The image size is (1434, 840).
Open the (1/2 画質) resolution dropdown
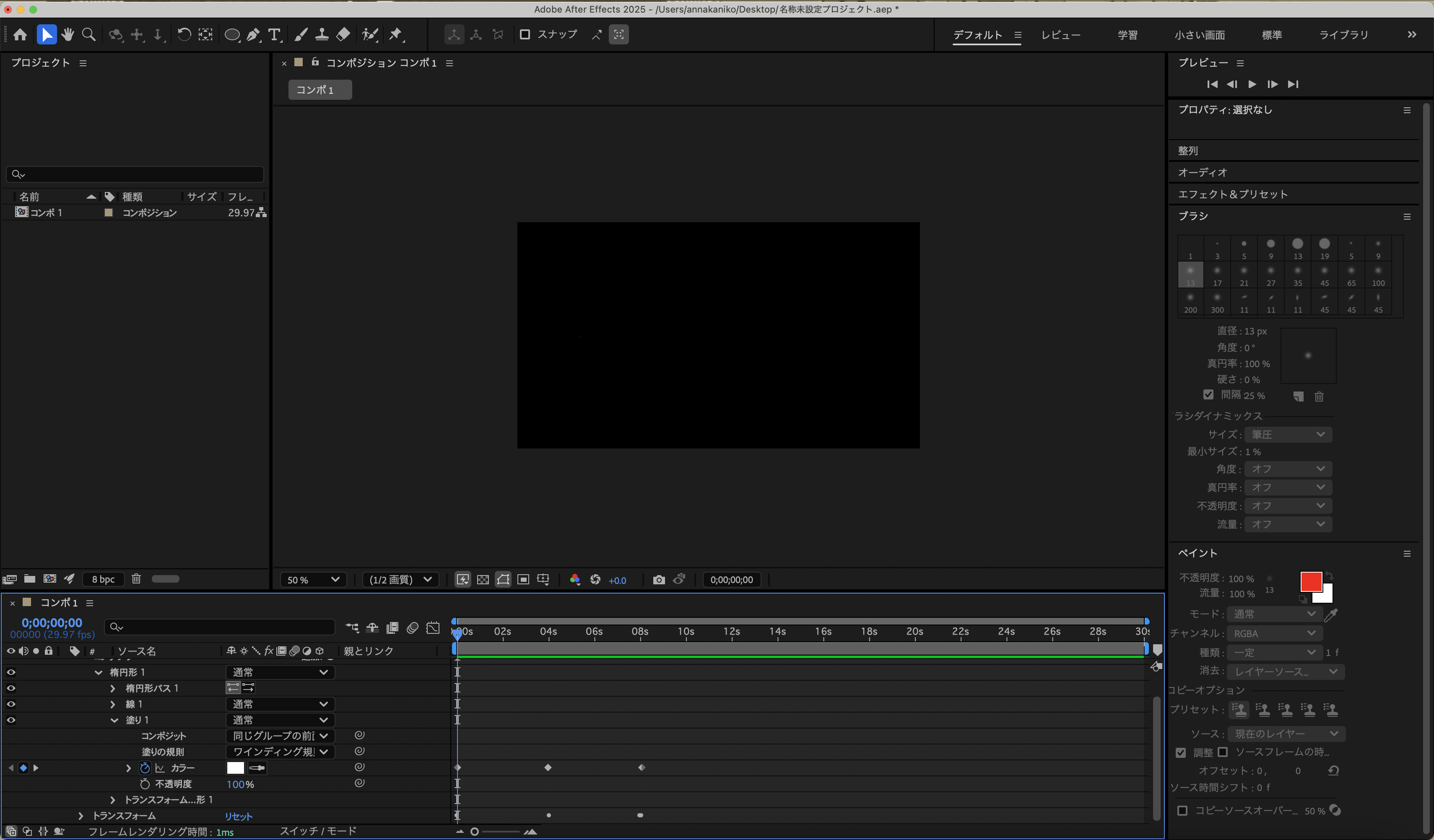point(400,580)
